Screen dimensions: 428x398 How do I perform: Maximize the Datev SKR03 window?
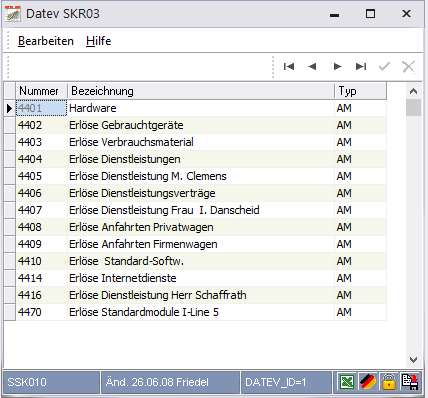(x=370, y=14)
